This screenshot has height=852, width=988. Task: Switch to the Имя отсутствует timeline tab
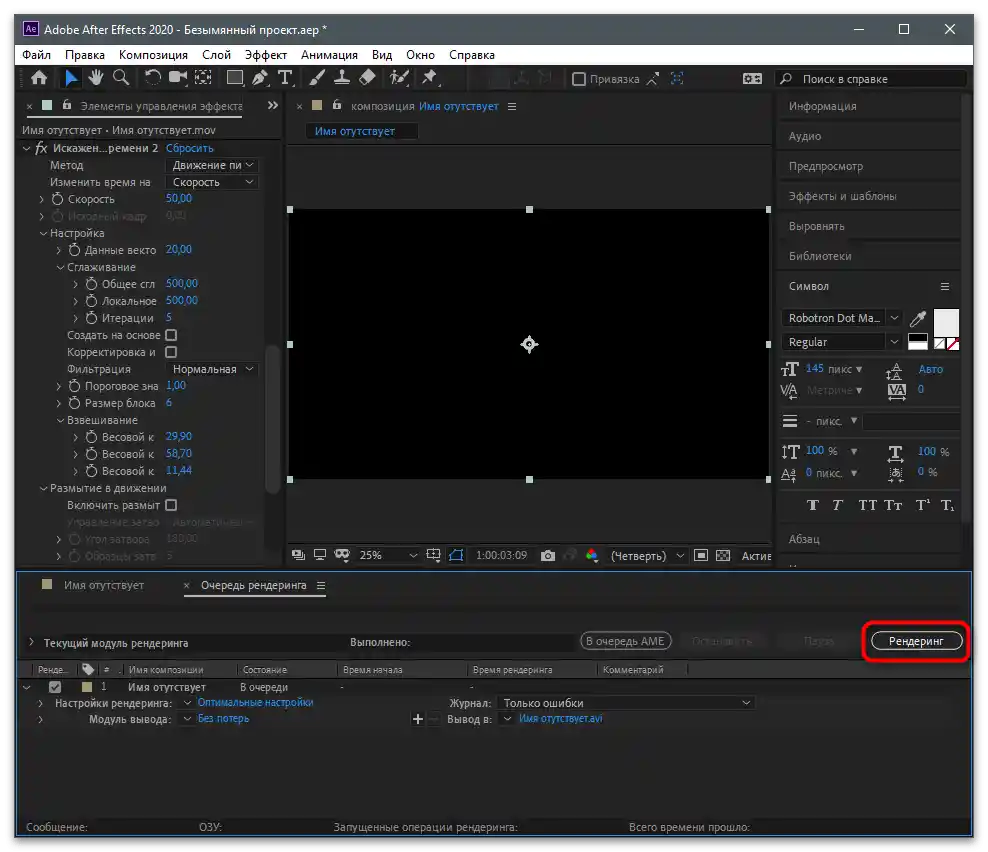tap(104, 585)
